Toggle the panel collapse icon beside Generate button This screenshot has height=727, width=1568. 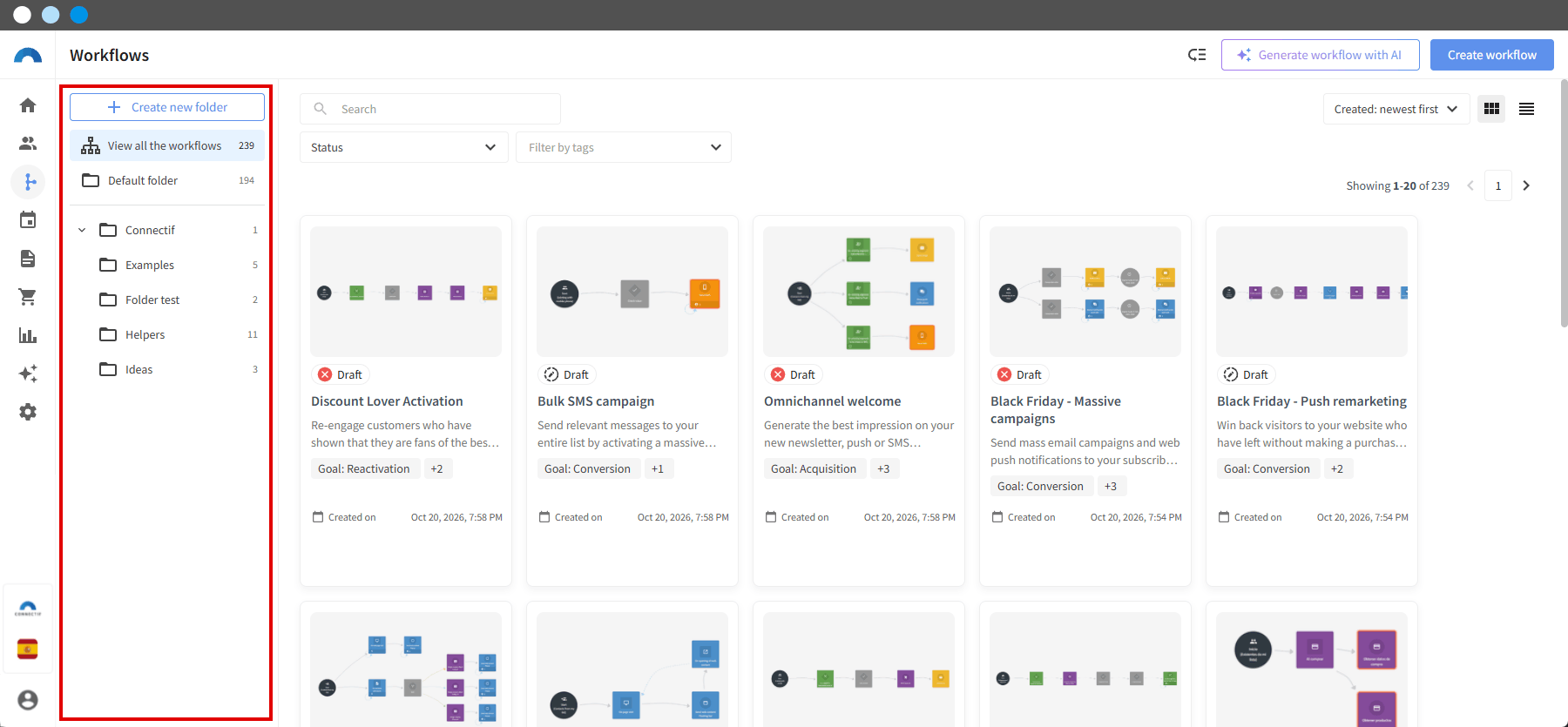pos(1197,55)
